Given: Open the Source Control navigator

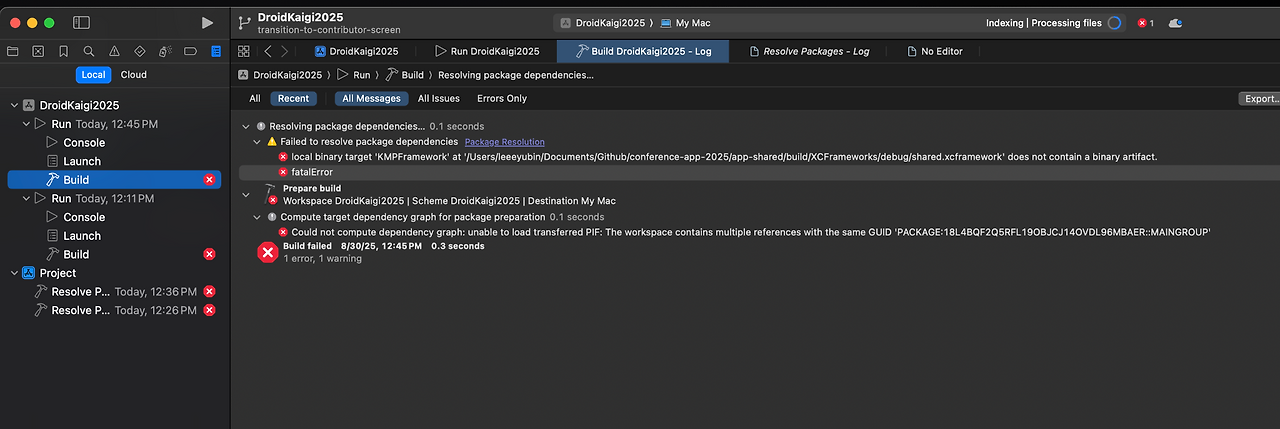Looking at the screenshot, I should pos(38,50).
